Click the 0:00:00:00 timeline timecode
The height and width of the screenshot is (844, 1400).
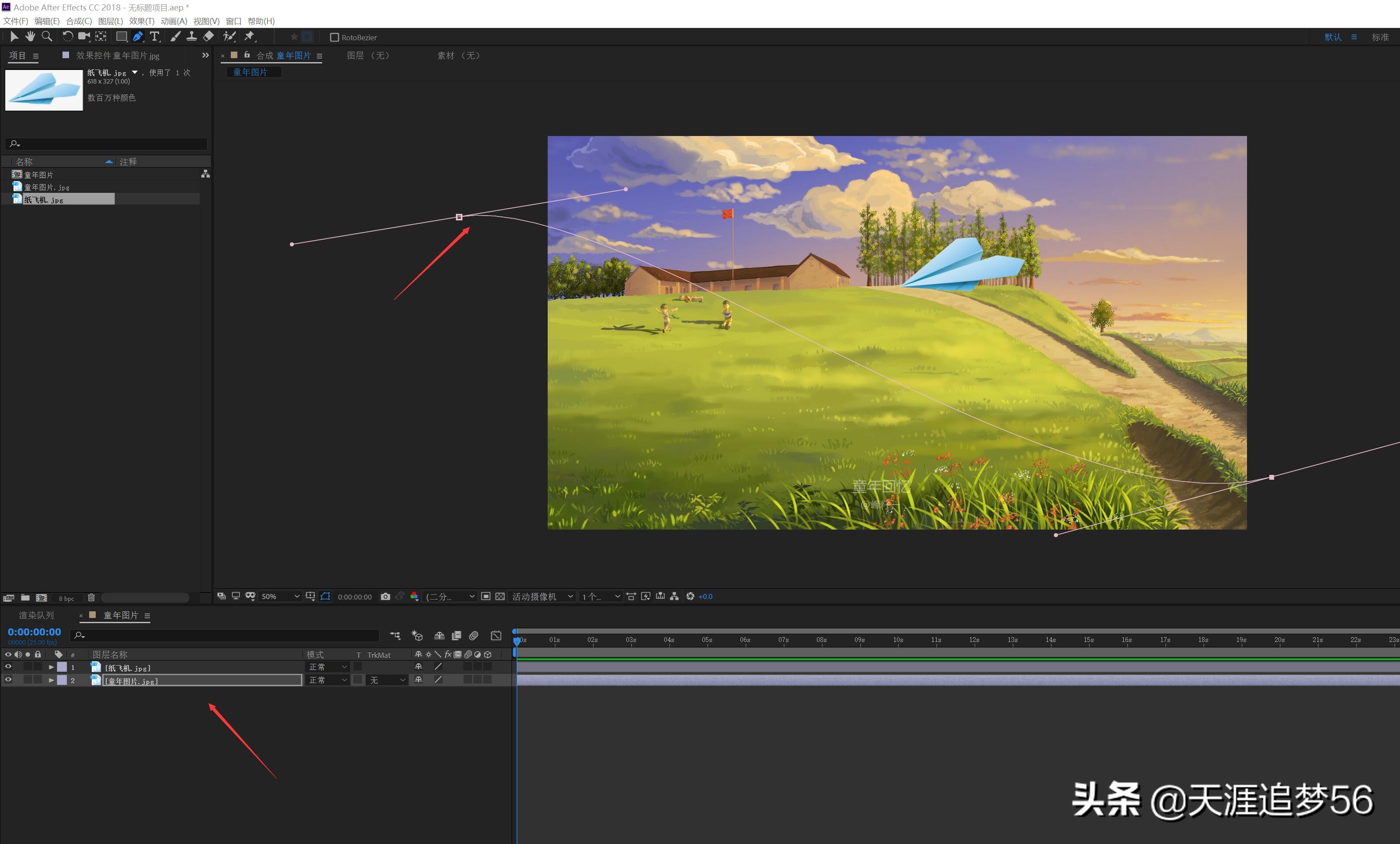34,632
